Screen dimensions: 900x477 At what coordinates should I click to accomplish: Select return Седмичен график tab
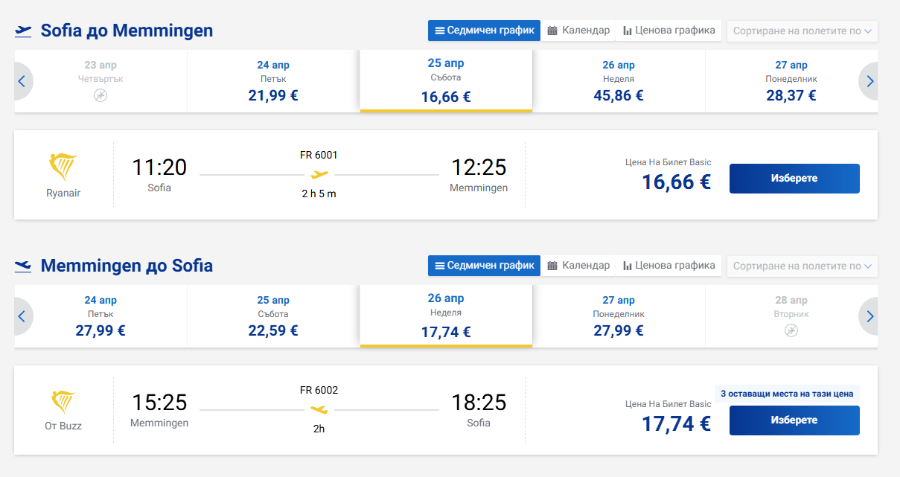click(484, 265)
